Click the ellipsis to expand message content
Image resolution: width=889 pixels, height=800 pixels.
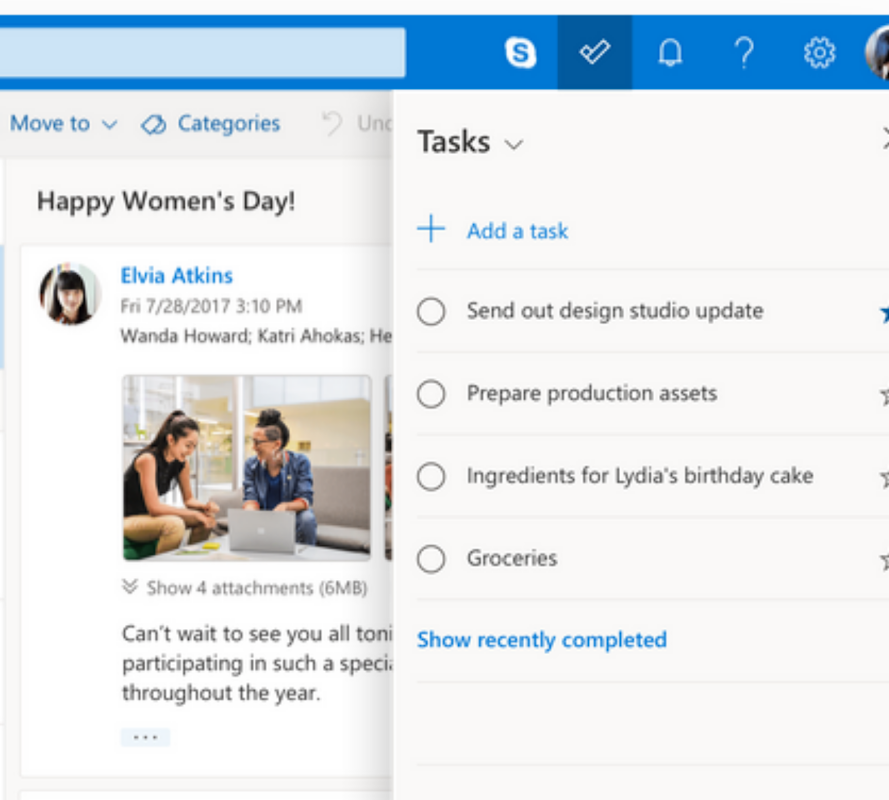pos(145,737)
